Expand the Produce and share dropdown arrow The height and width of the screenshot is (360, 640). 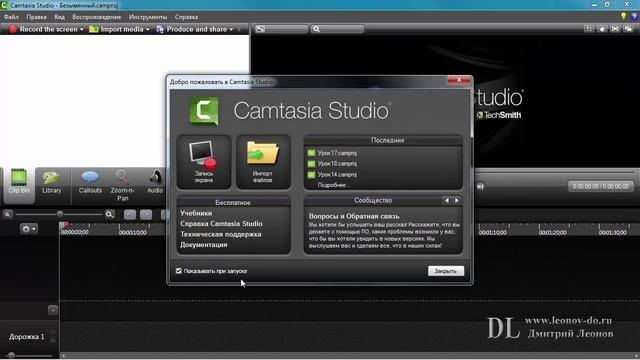pyautogui.click(x=231, y=29)
